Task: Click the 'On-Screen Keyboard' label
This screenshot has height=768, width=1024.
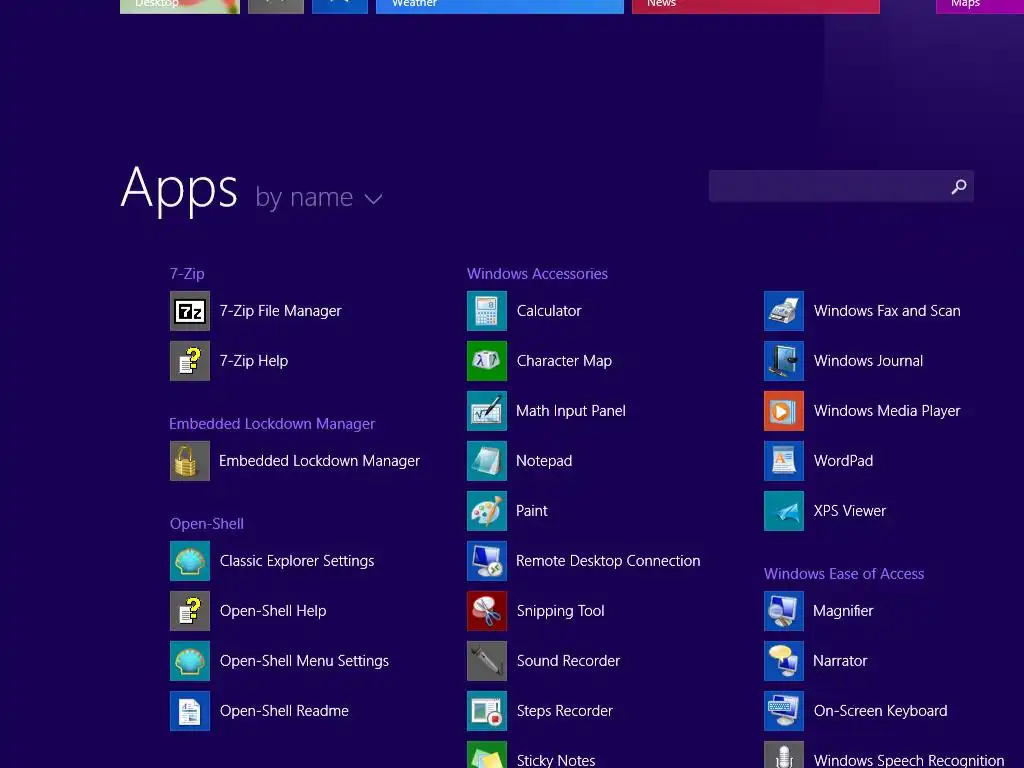Action: pyautogui.click(x=880, y=711)
